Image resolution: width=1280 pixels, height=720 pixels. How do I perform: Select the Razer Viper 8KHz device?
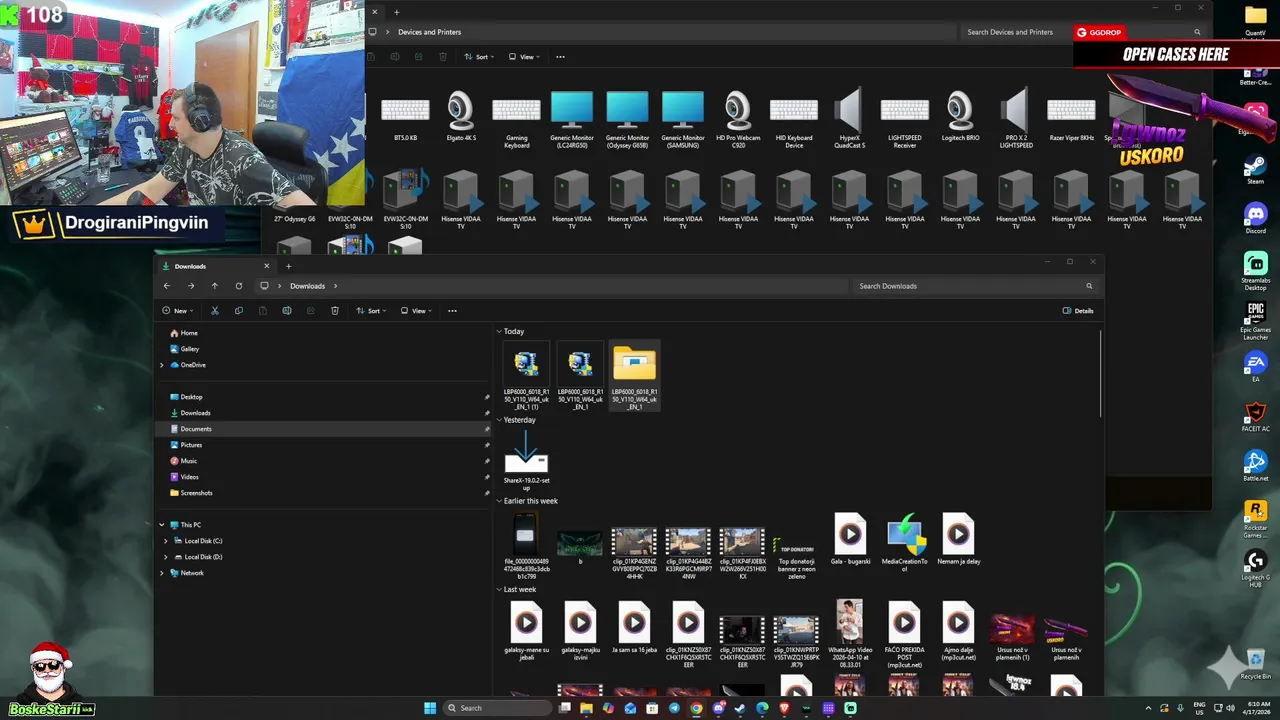pos(1071,117)
